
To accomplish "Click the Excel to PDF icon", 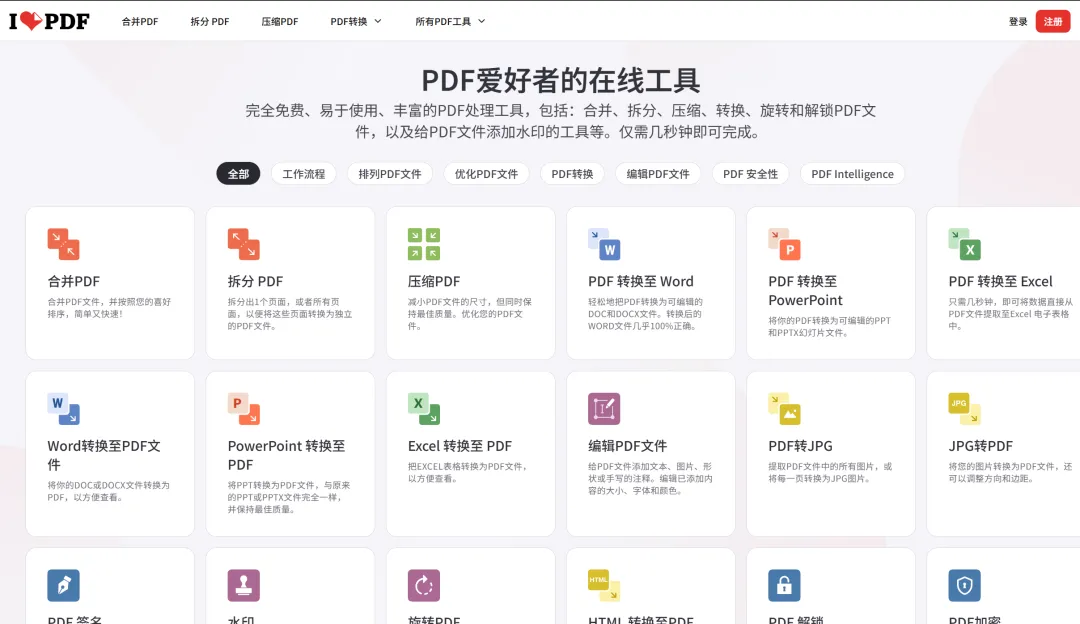I will [x=424, y=408].
